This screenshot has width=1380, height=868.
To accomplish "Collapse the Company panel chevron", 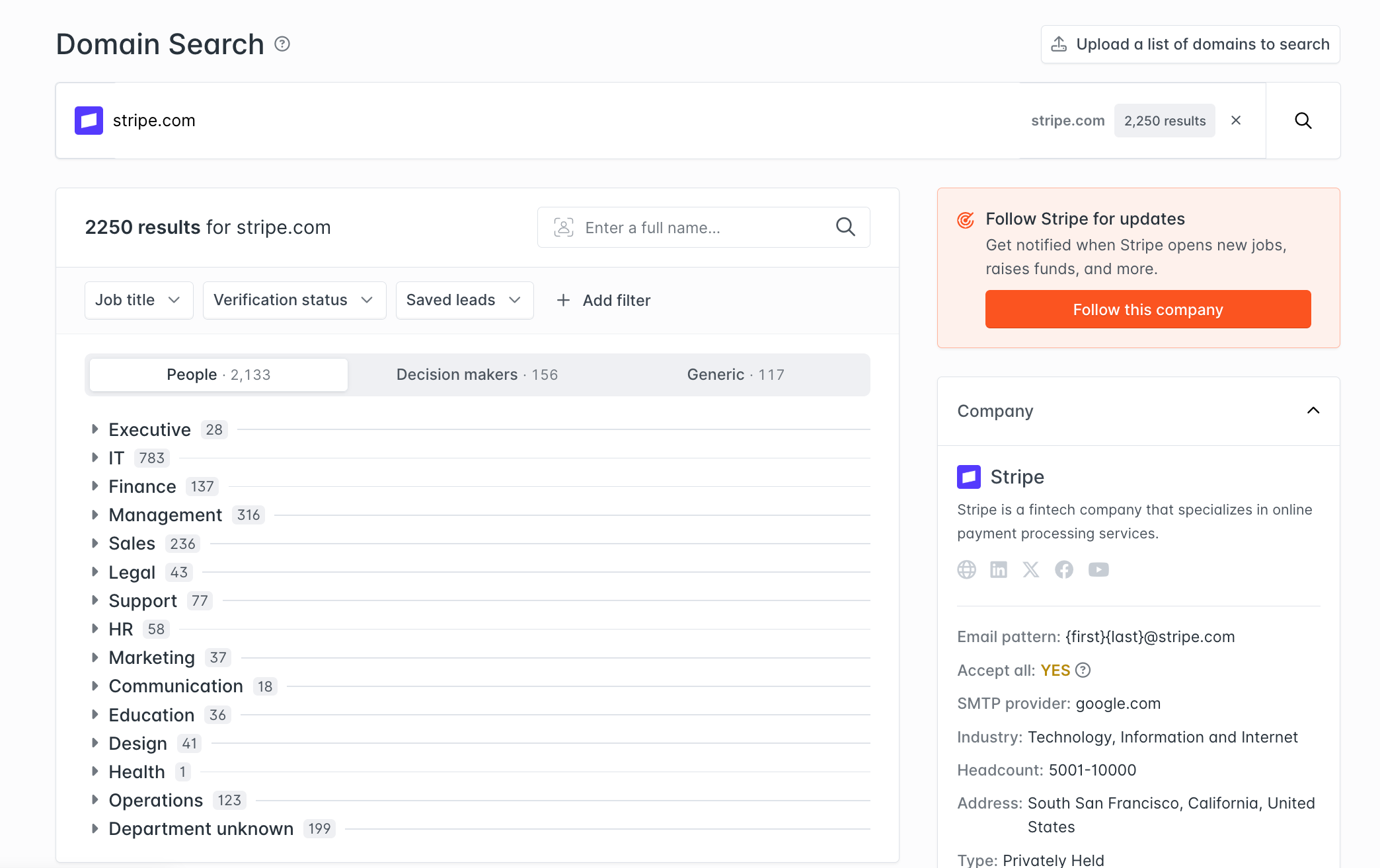I will pos(1313,411).
